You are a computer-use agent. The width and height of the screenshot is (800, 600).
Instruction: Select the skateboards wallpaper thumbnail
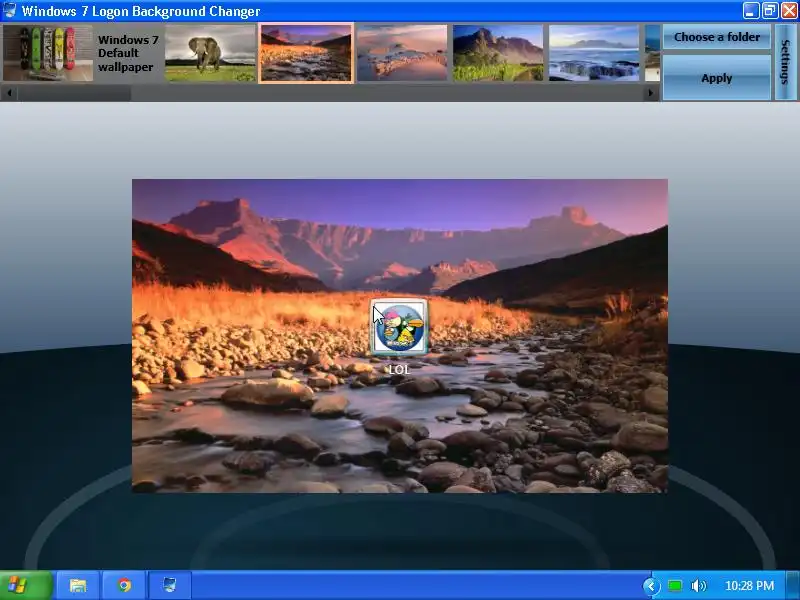pyautogui.click(x=48, y=53)
